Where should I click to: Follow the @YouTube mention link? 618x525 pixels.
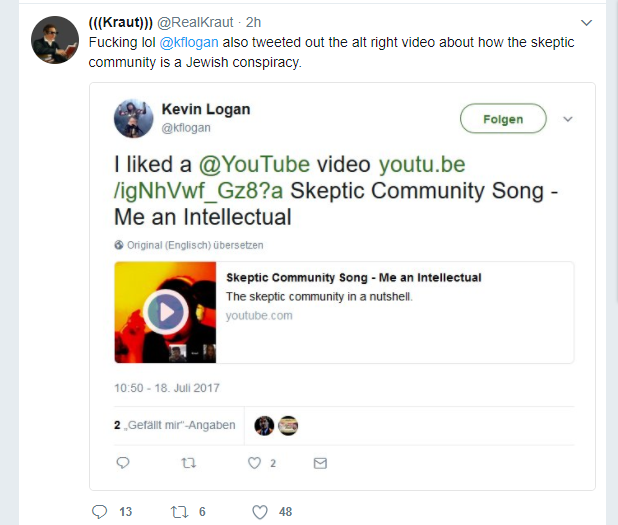(253, 165)
